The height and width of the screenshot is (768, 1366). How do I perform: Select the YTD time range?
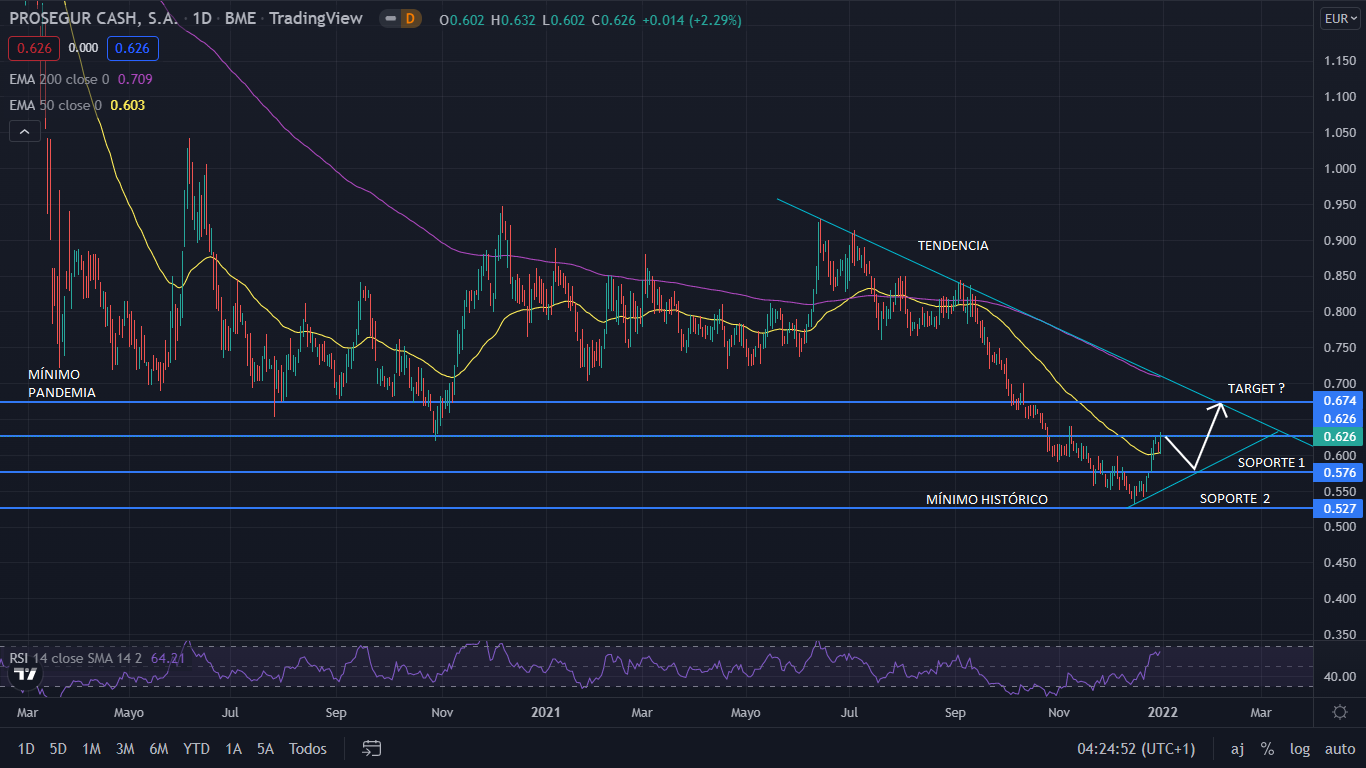[x=196, y=748]
